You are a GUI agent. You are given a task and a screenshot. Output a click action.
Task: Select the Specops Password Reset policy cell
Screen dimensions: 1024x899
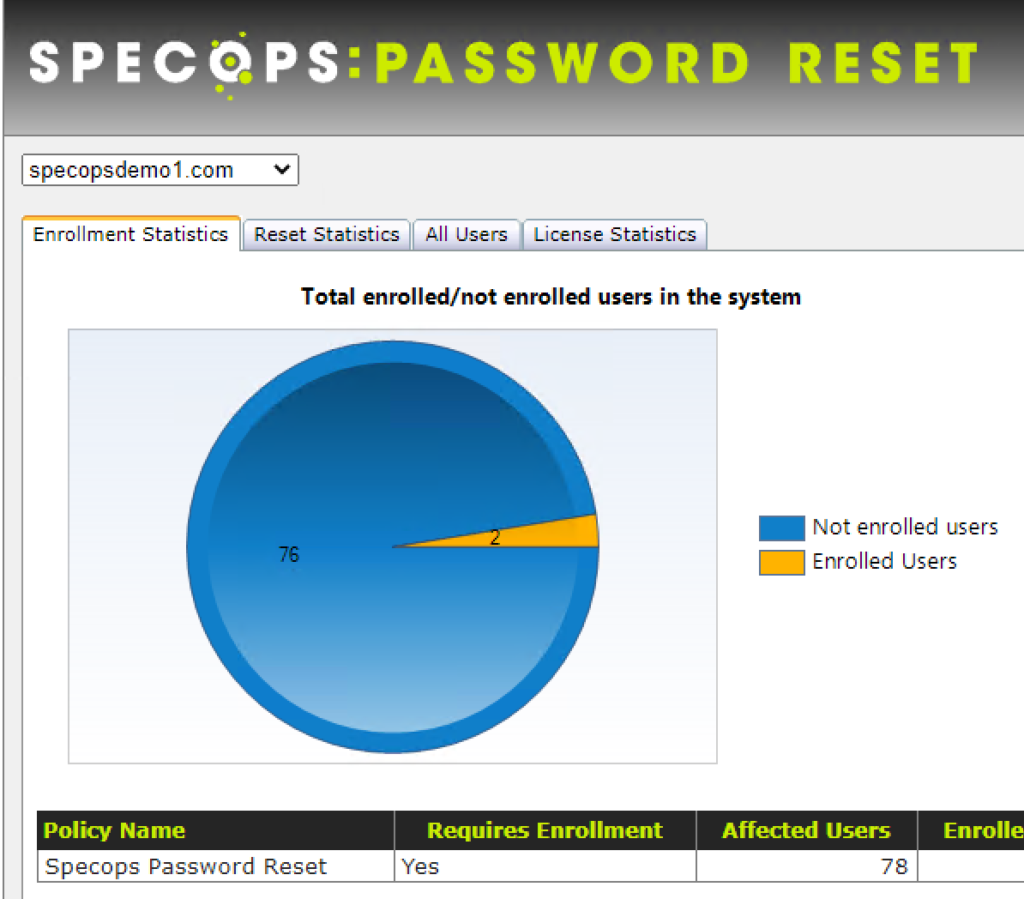[216, 866]
